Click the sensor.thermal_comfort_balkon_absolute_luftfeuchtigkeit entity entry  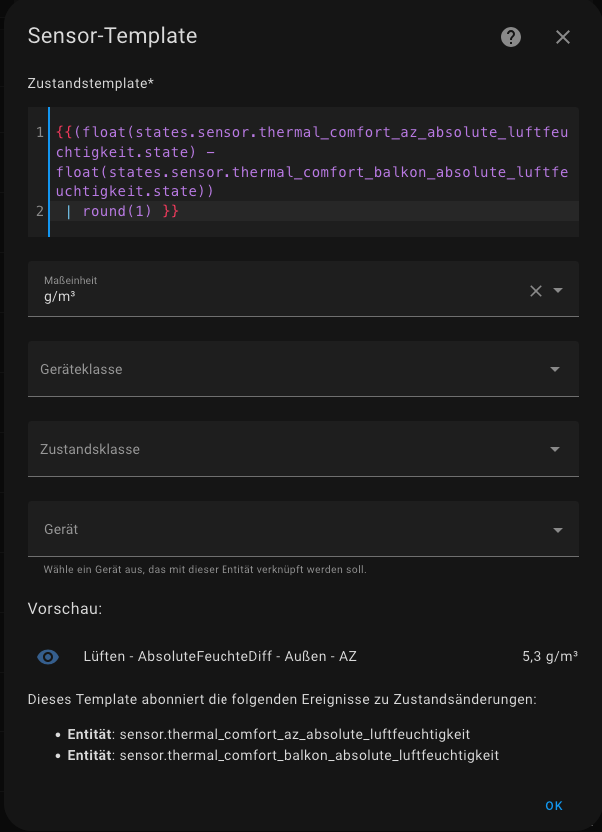[x=309, y=755]
